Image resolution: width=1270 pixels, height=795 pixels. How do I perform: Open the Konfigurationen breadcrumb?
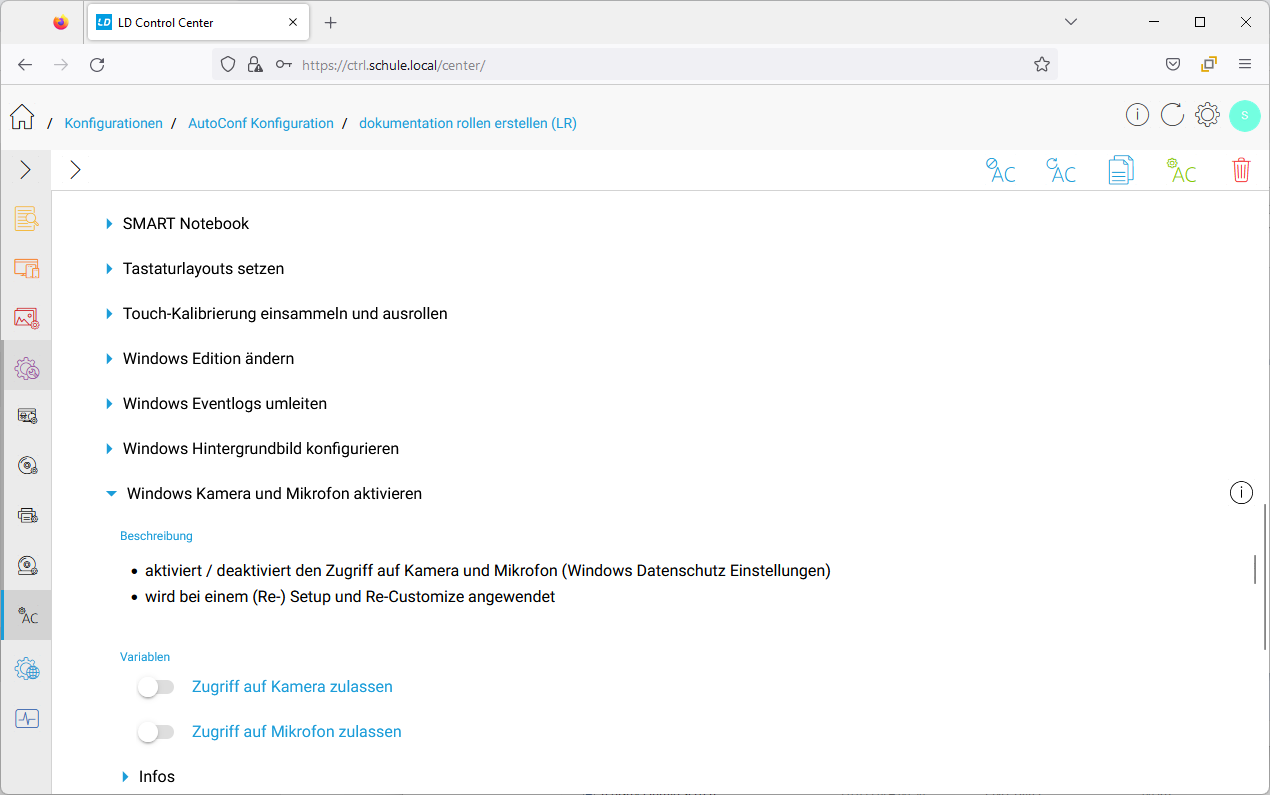[x=113, y=123]
